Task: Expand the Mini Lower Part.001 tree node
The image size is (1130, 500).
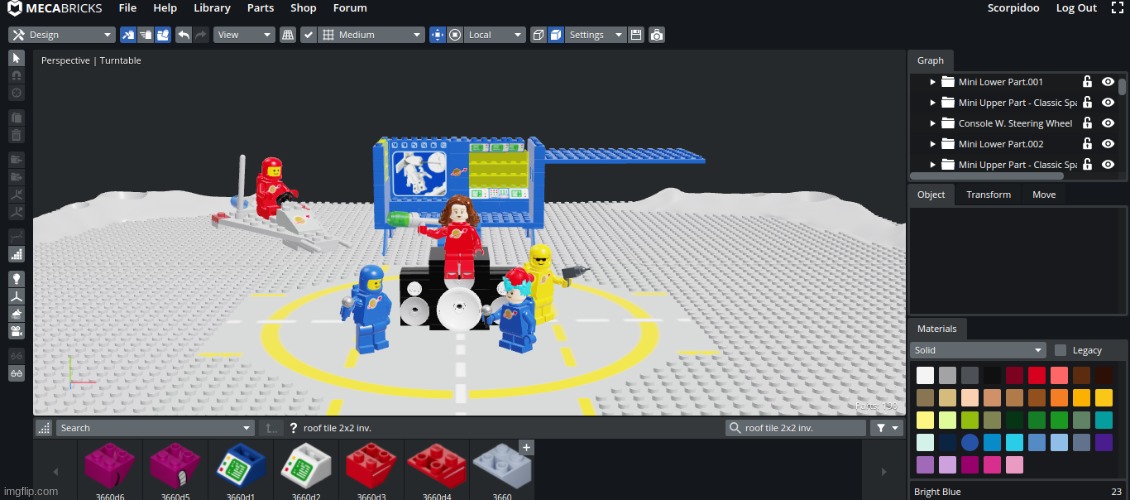Action: point(933,82)
